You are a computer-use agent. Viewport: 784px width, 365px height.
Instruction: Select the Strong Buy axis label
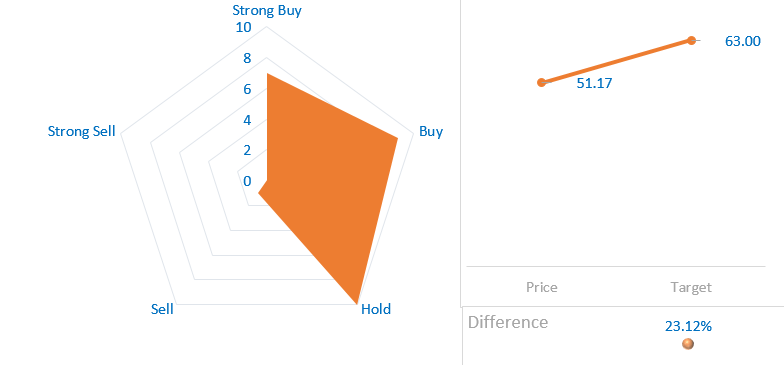click(268, 10)
